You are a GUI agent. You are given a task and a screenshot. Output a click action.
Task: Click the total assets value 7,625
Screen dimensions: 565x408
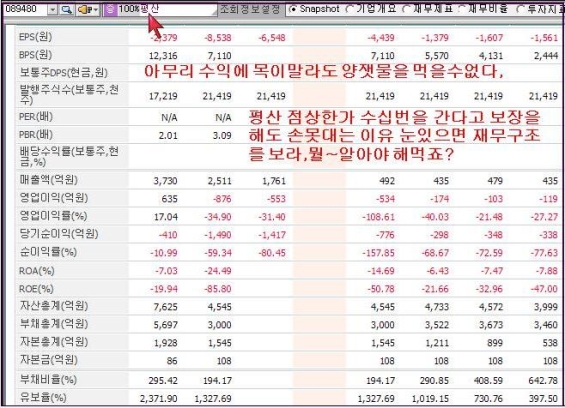pyautogui.click(x=165, y=307)
